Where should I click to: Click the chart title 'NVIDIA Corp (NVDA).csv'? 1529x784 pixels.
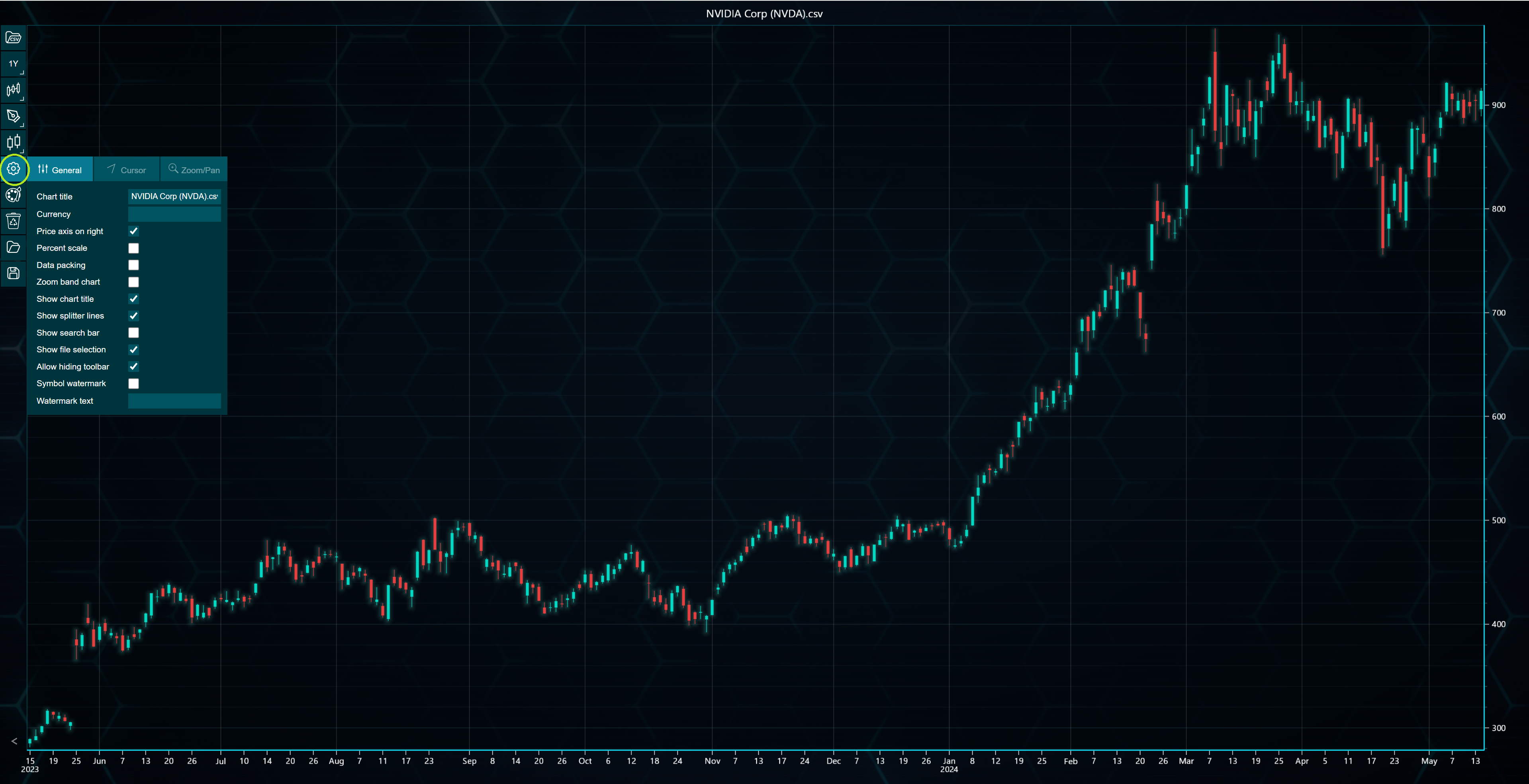(x=764, y=14)
